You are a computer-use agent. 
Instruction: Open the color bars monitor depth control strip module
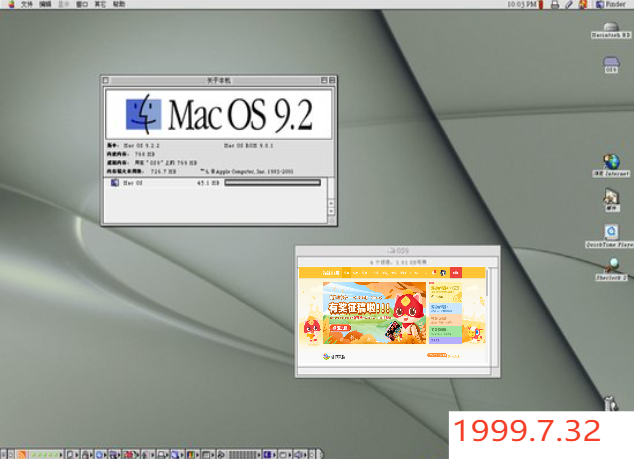point(192,455)
